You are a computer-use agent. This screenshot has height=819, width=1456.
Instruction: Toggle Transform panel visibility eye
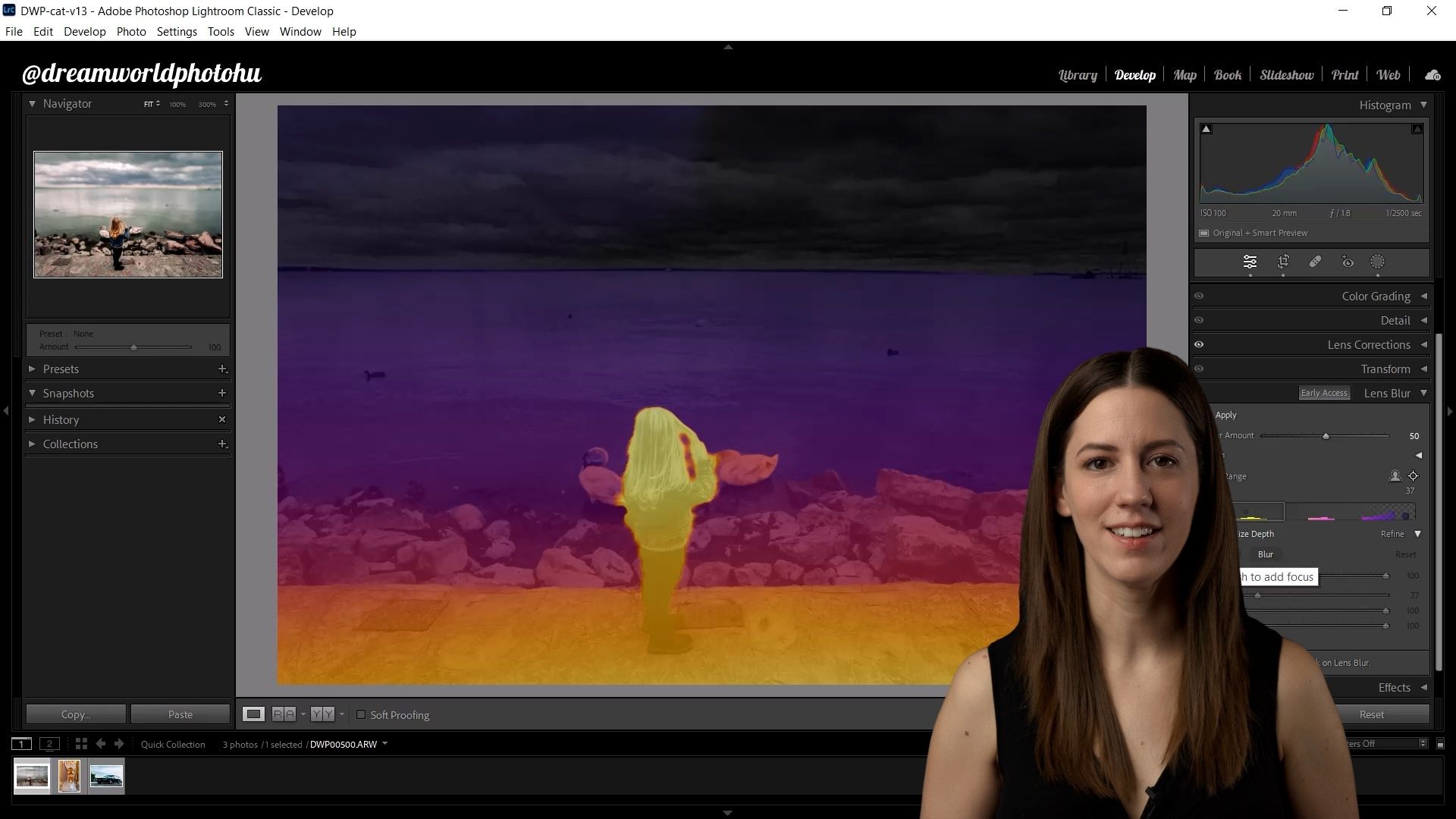pos(1199,369)
